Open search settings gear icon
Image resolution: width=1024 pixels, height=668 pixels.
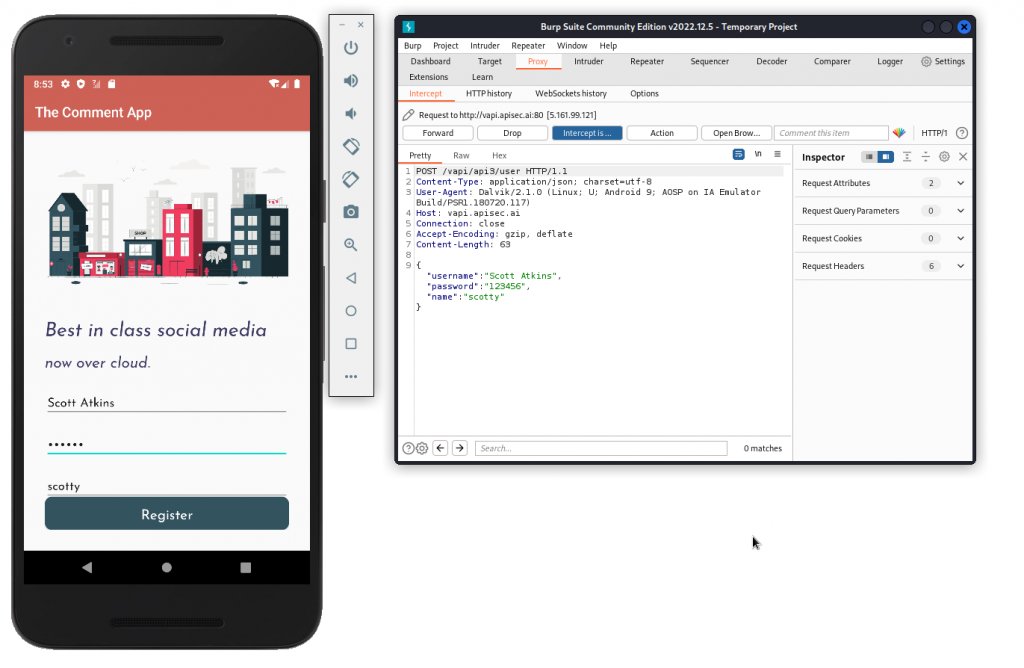click(422, 448)
